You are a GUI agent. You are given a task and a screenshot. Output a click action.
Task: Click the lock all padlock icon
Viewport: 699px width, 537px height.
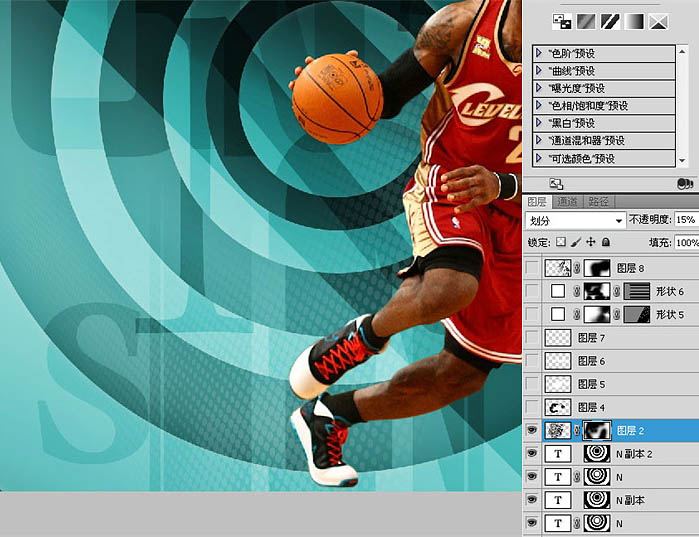click(x=605, y=242)
